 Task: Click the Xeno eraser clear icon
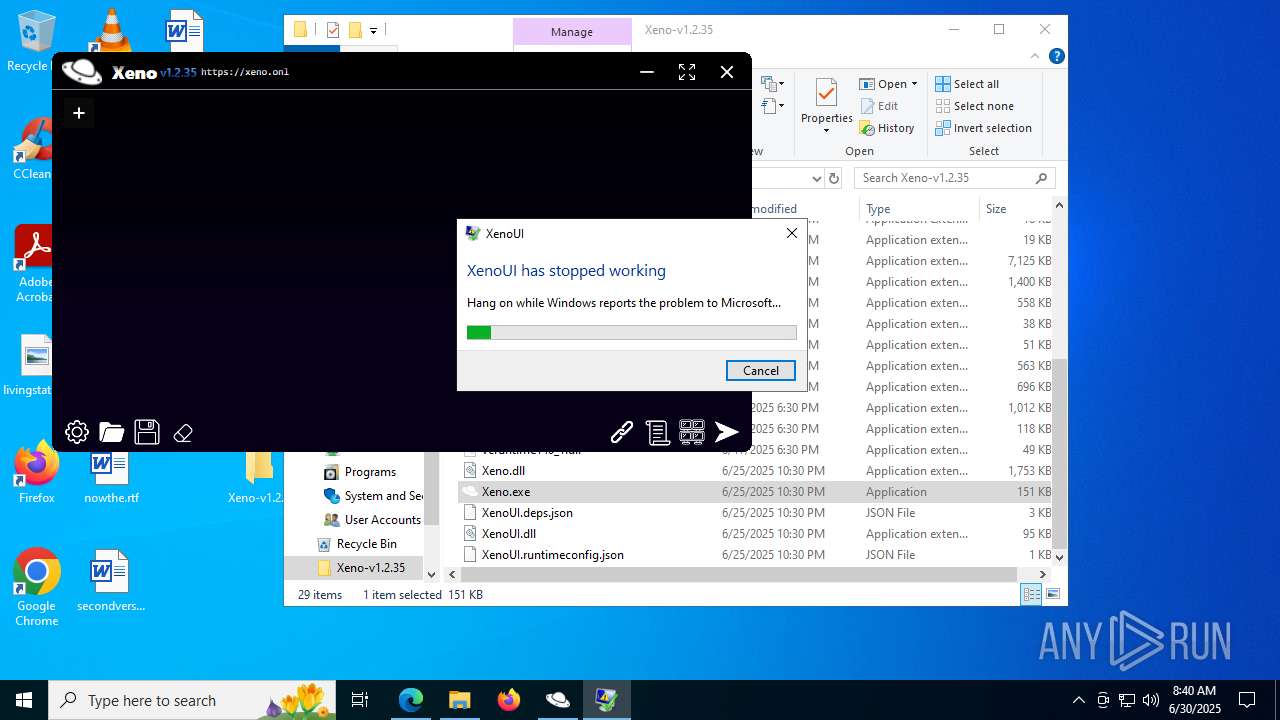pos(183,433)
